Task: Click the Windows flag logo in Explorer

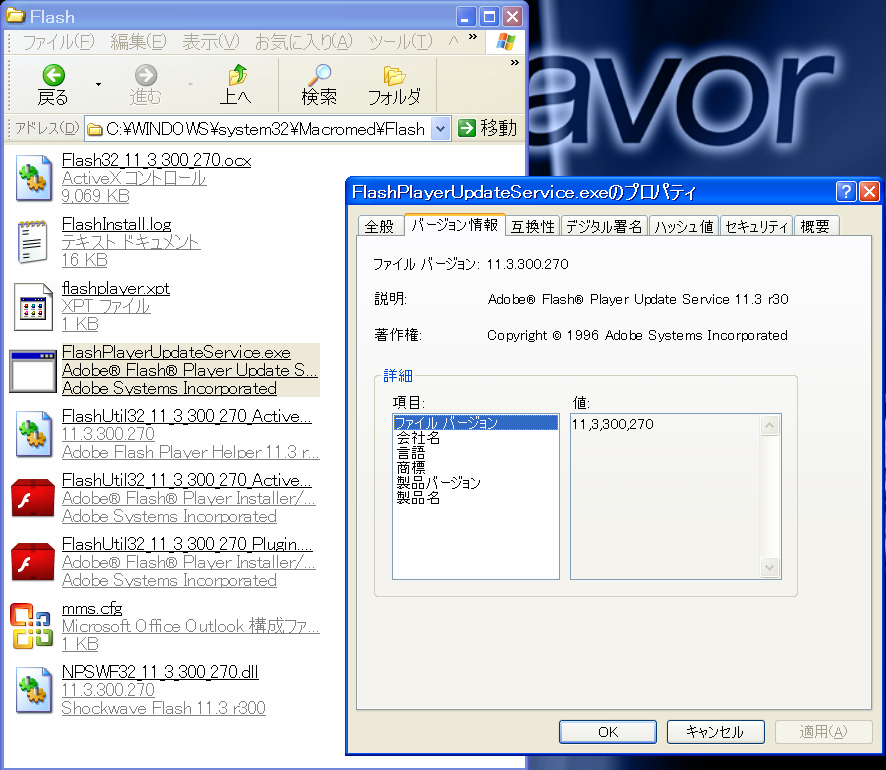Action: (505, 42)
